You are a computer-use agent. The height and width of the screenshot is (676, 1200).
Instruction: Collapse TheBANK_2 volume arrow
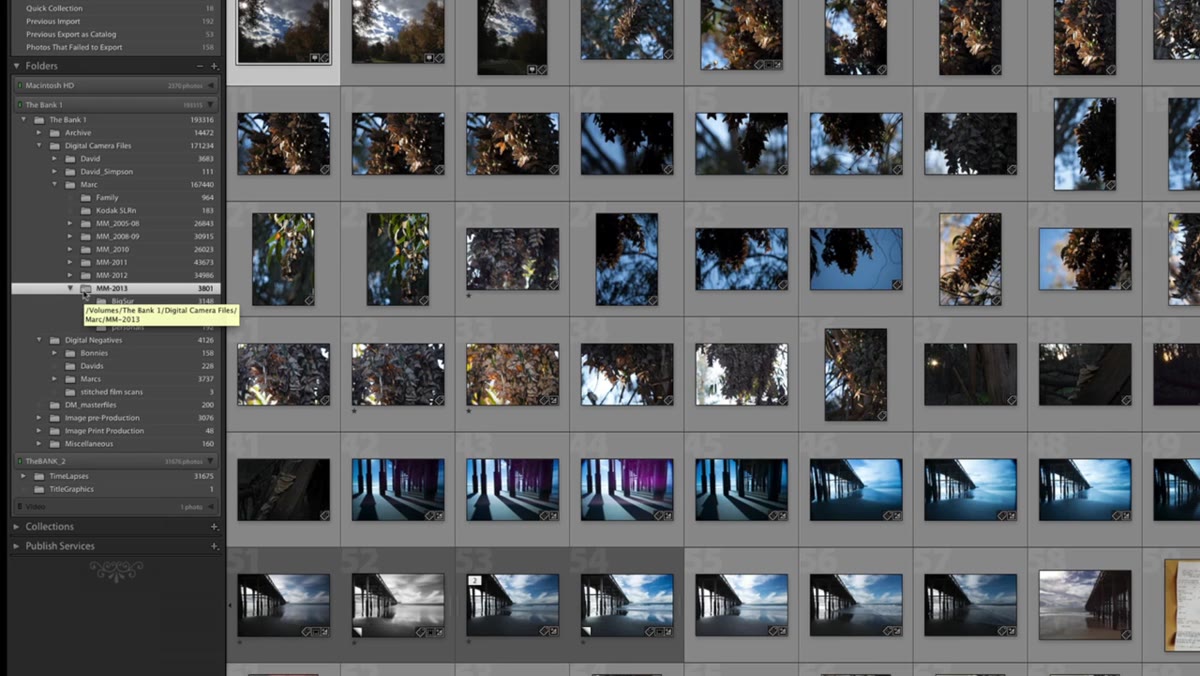click(211, 462)
